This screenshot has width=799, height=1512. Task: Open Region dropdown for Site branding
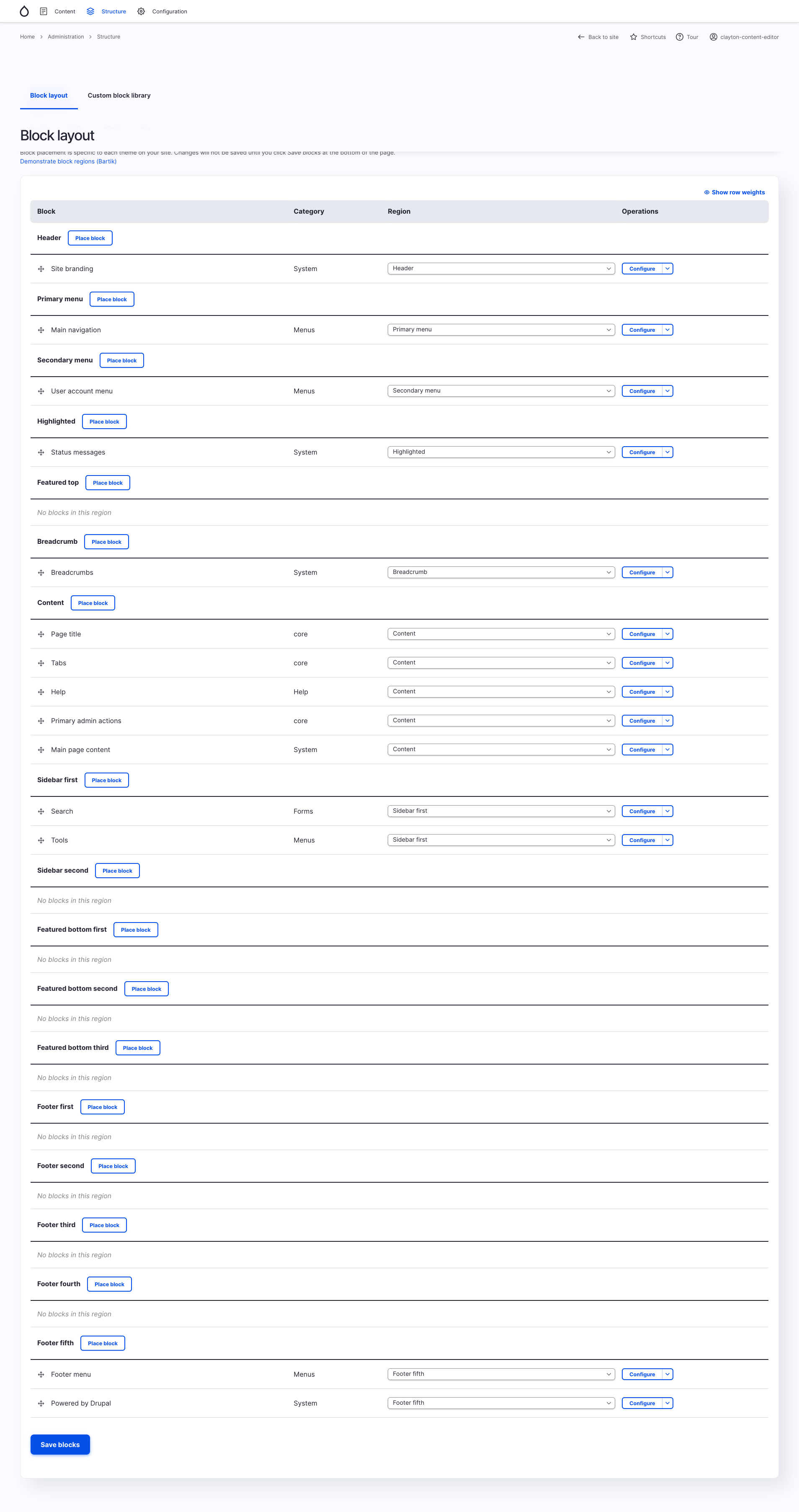500,268
